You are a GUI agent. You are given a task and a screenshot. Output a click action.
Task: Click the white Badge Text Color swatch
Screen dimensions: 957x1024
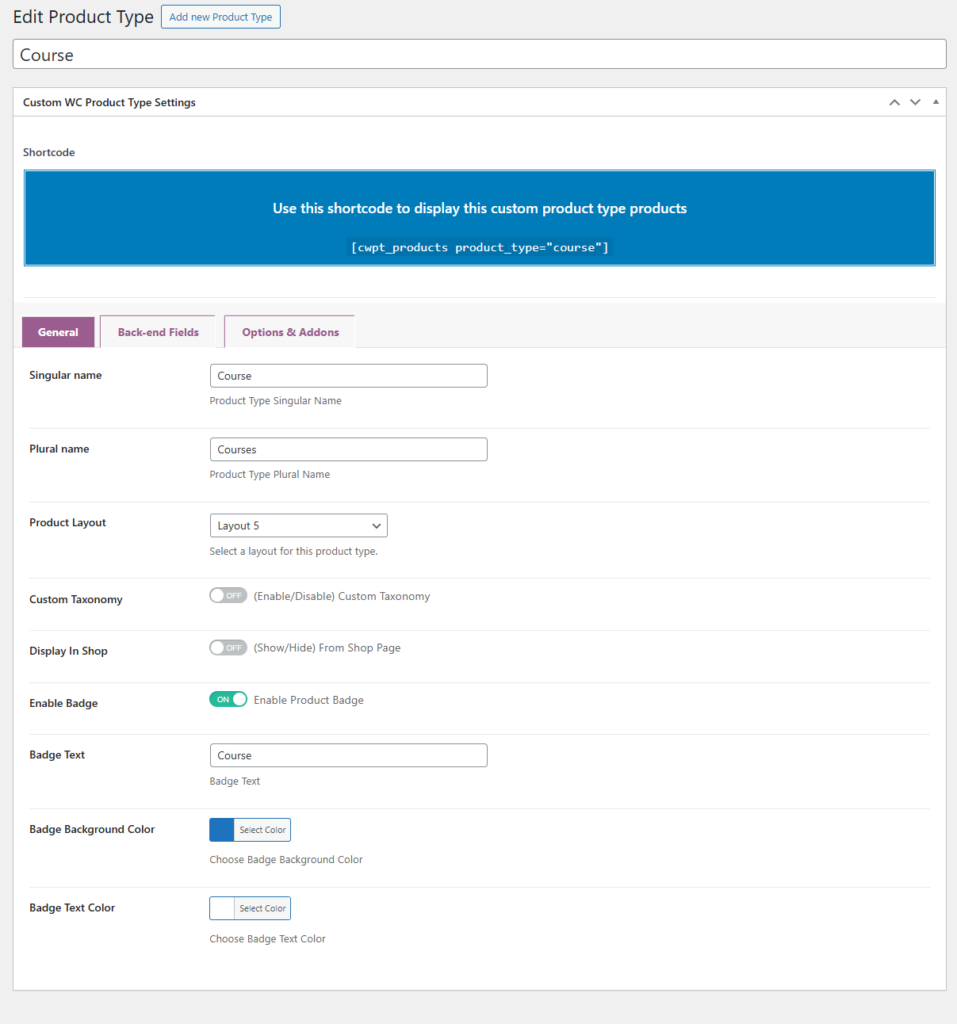pos(221,908)
